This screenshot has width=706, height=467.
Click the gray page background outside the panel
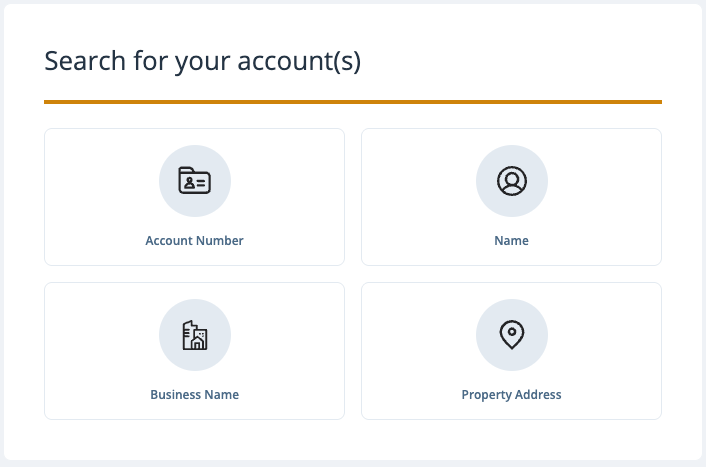click(353, 464)
